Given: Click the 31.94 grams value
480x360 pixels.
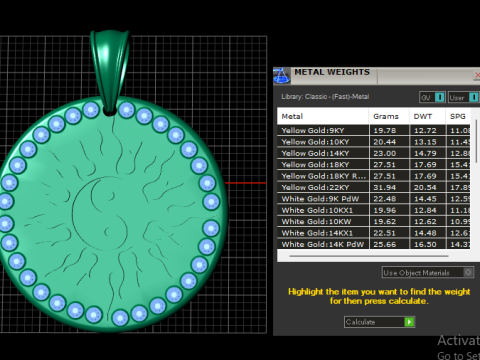Looking at the screenshot, I should coord(384,187).
